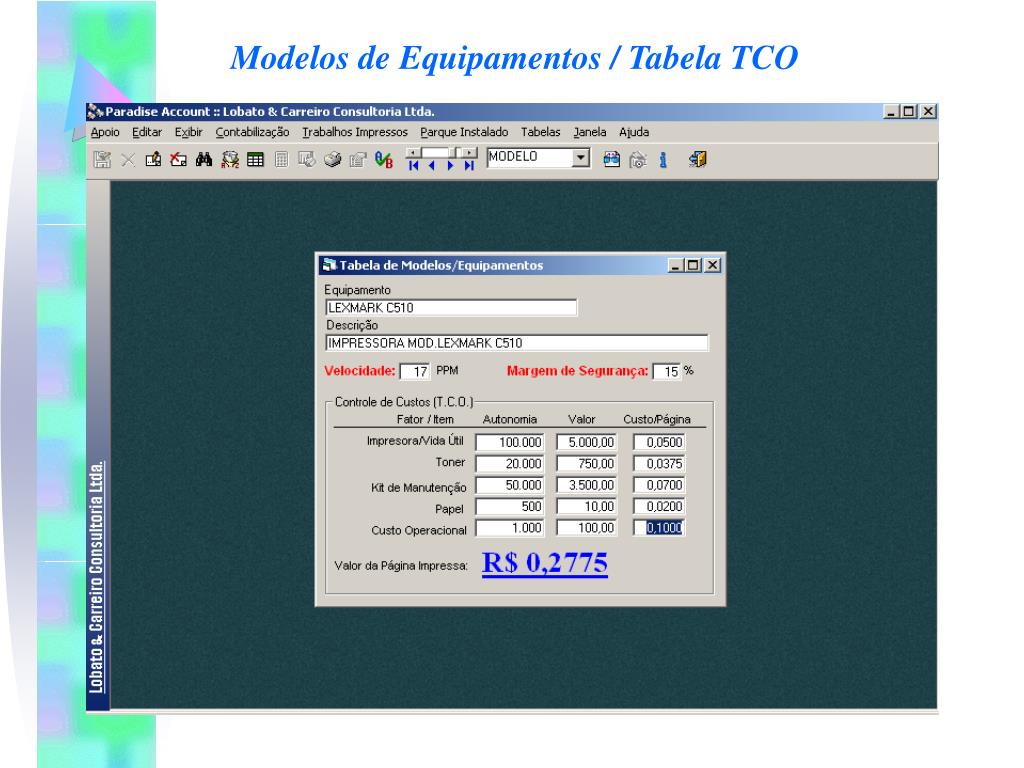The height and width of the screenshot is (768, 1024).
Task: Minimize the Tabela de Modelos/Equipamentos window
Action: (x=676, y=265)
